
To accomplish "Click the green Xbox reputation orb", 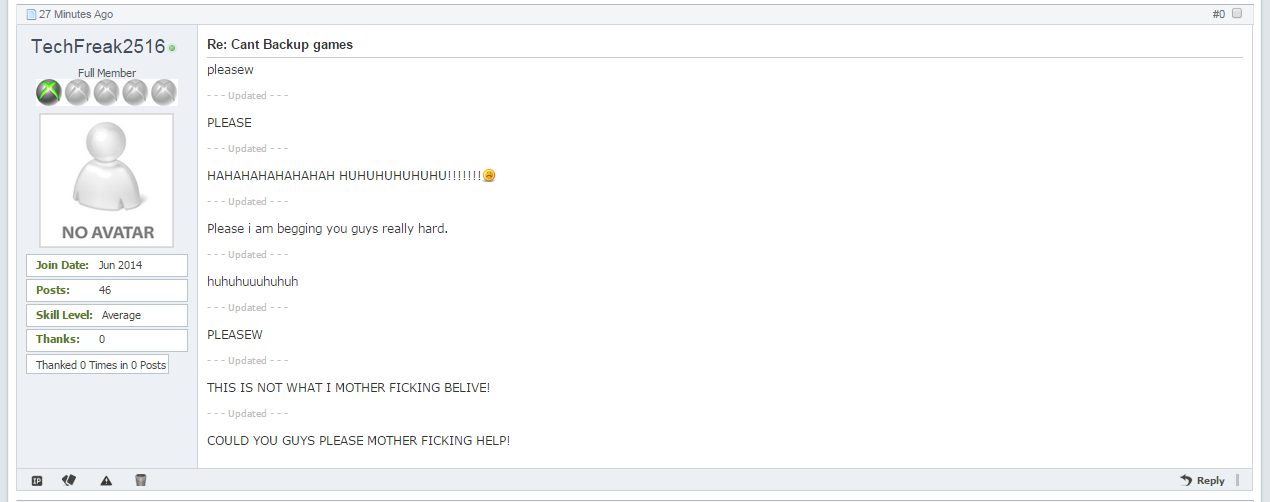I will tap(49, 93).
